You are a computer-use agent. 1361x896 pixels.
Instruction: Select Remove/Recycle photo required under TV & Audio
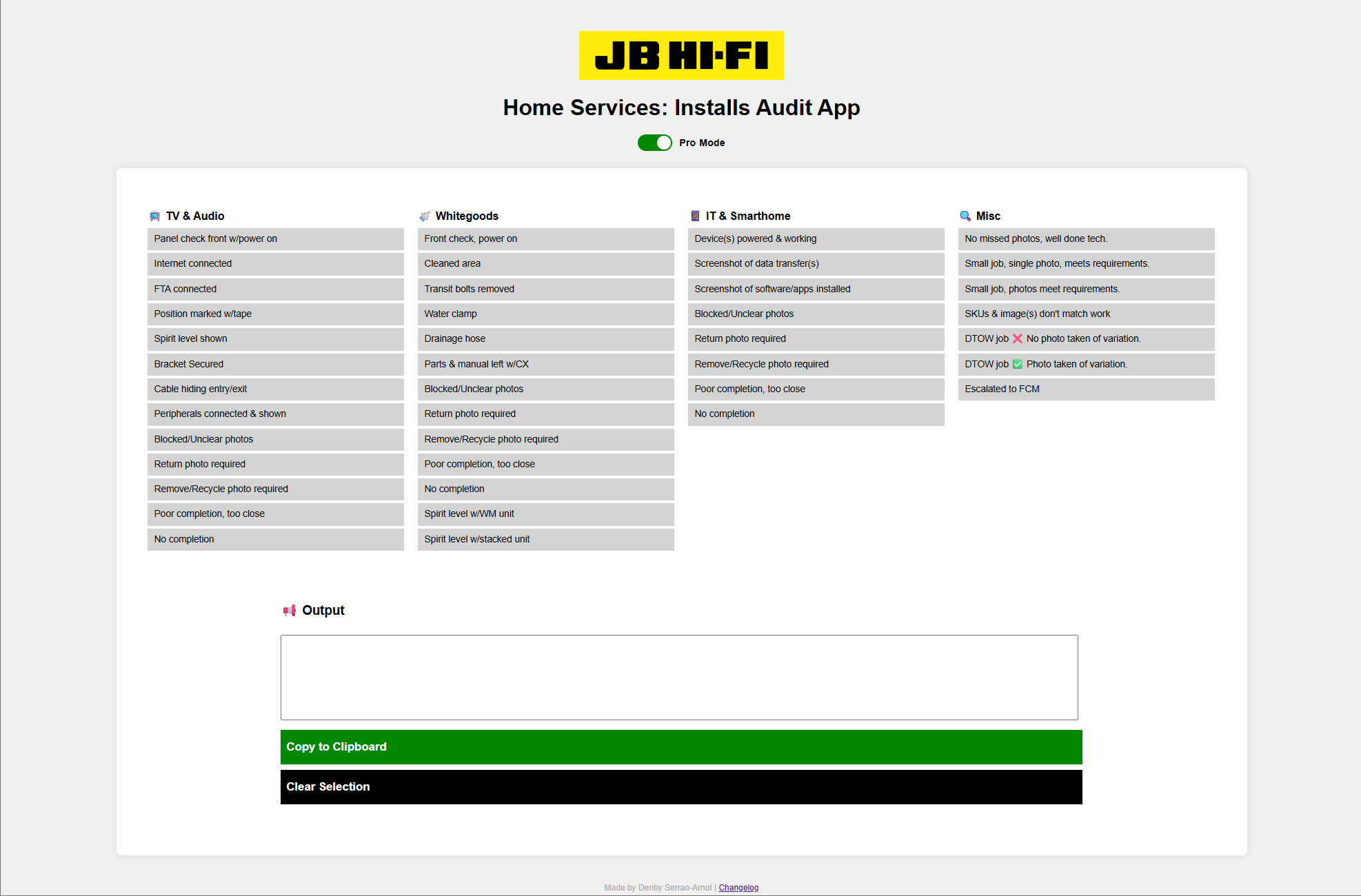(x=276, y=489)
